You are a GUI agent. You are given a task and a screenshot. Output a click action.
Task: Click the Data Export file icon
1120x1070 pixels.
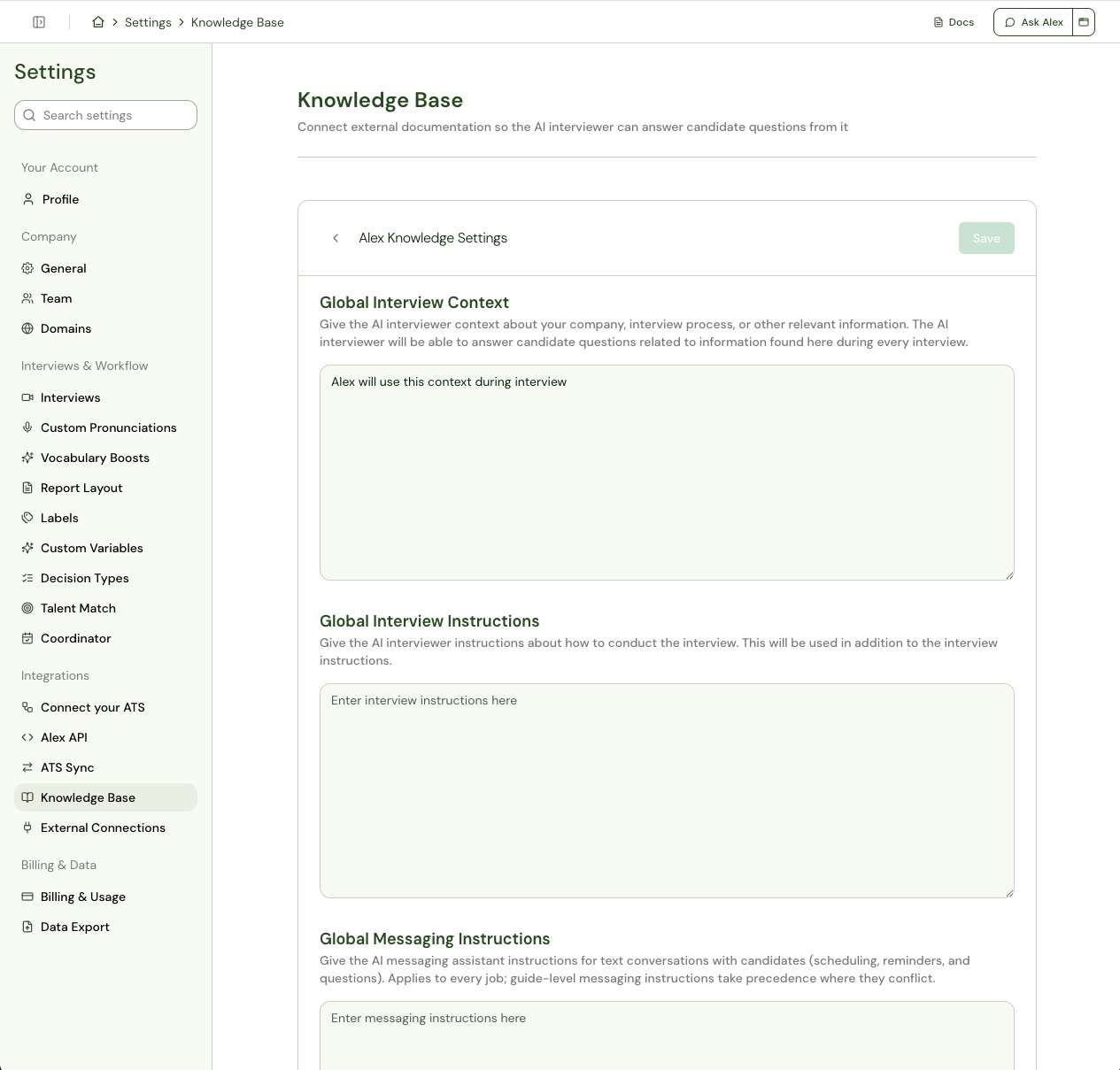point(27,927)
